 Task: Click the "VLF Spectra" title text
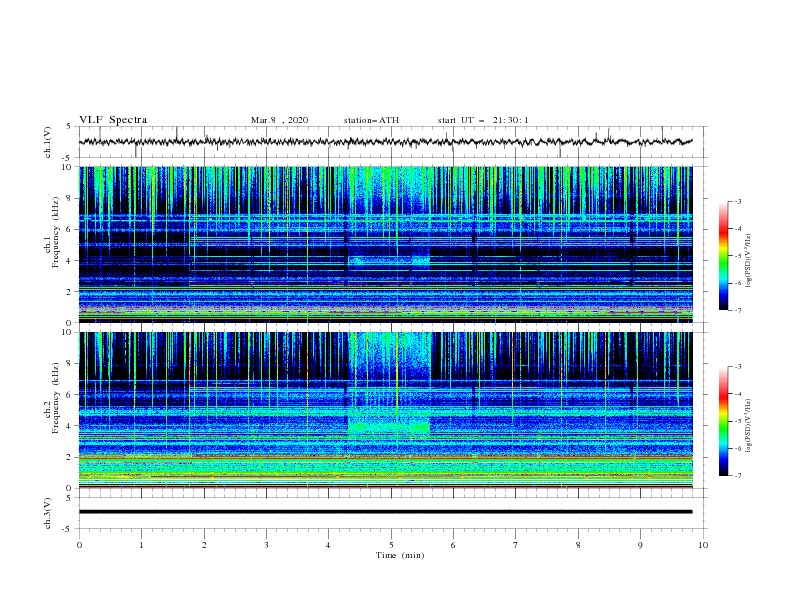113,120
